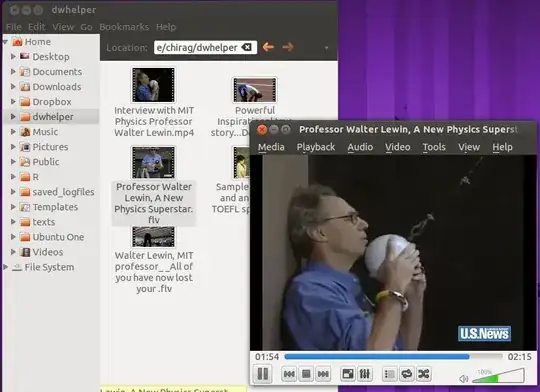Clear the location path field
The height and width of the screenshot is (392, 540).
coord(247,47)
